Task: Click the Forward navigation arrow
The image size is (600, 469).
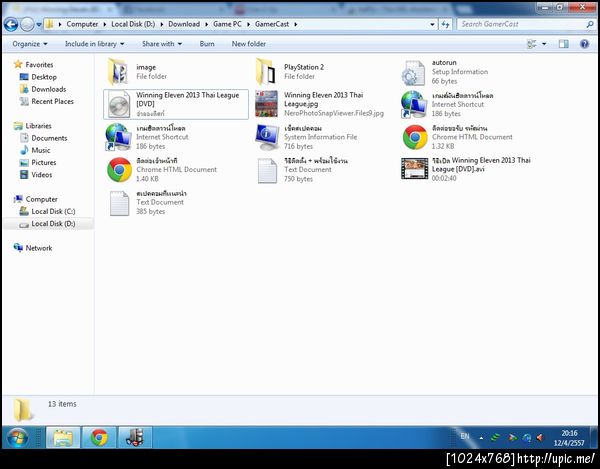Action: (27, 24)
